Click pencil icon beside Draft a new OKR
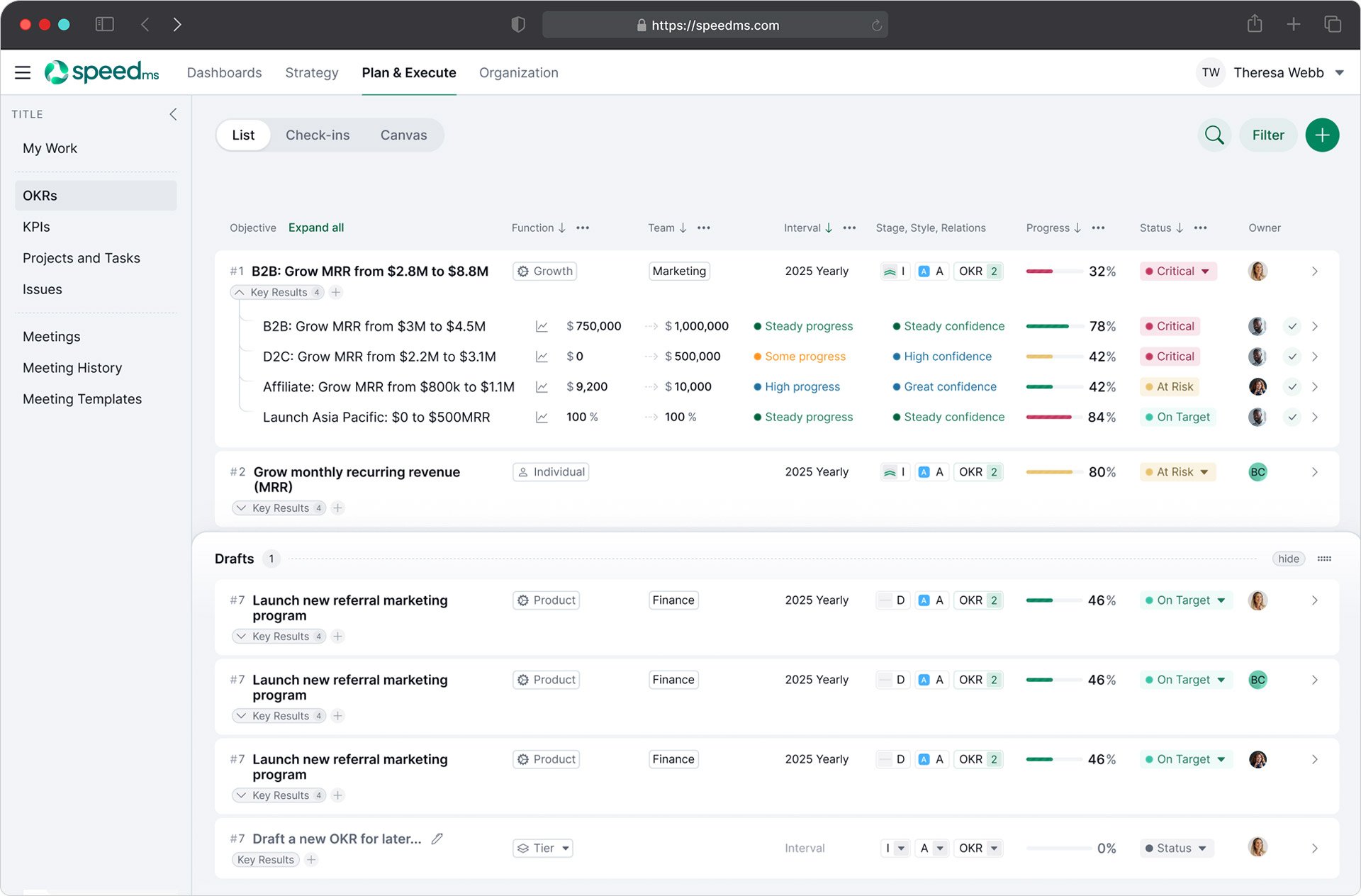Image resolution: width=1361 pixels, height=896 pixels. pos(437,839)
